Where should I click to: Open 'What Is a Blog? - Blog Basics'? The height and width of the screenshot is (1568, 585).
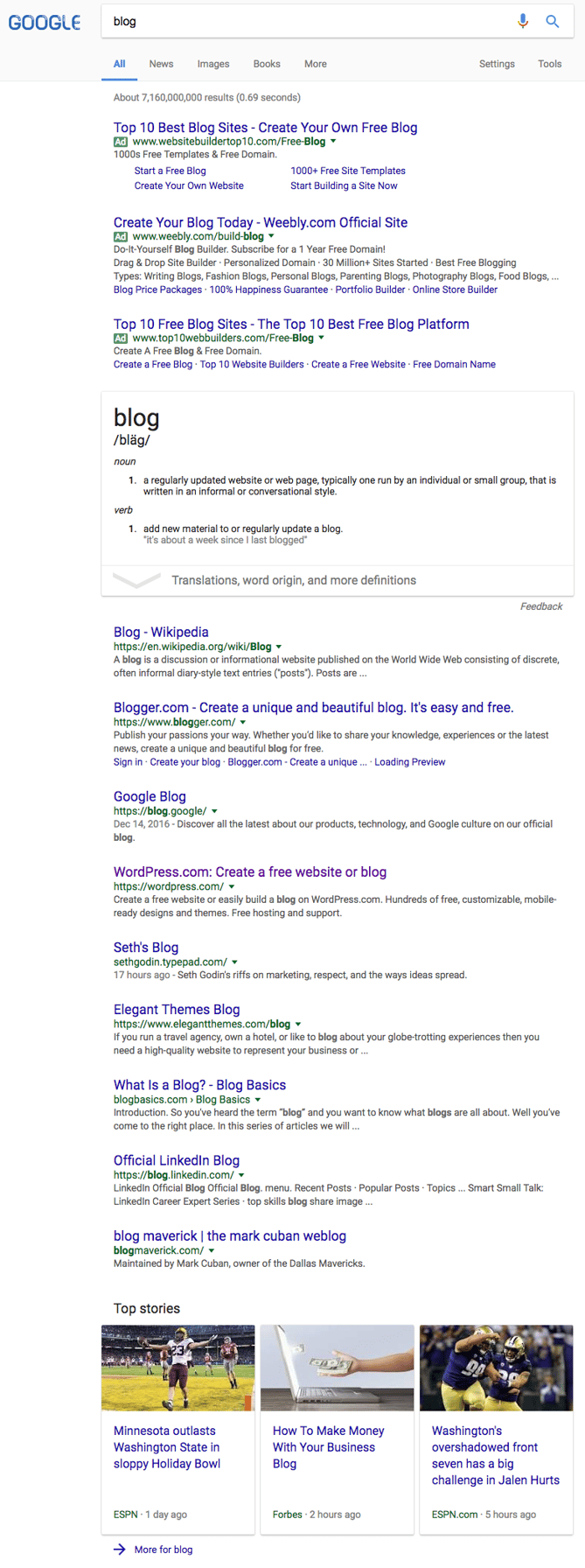coord(199,1085)
